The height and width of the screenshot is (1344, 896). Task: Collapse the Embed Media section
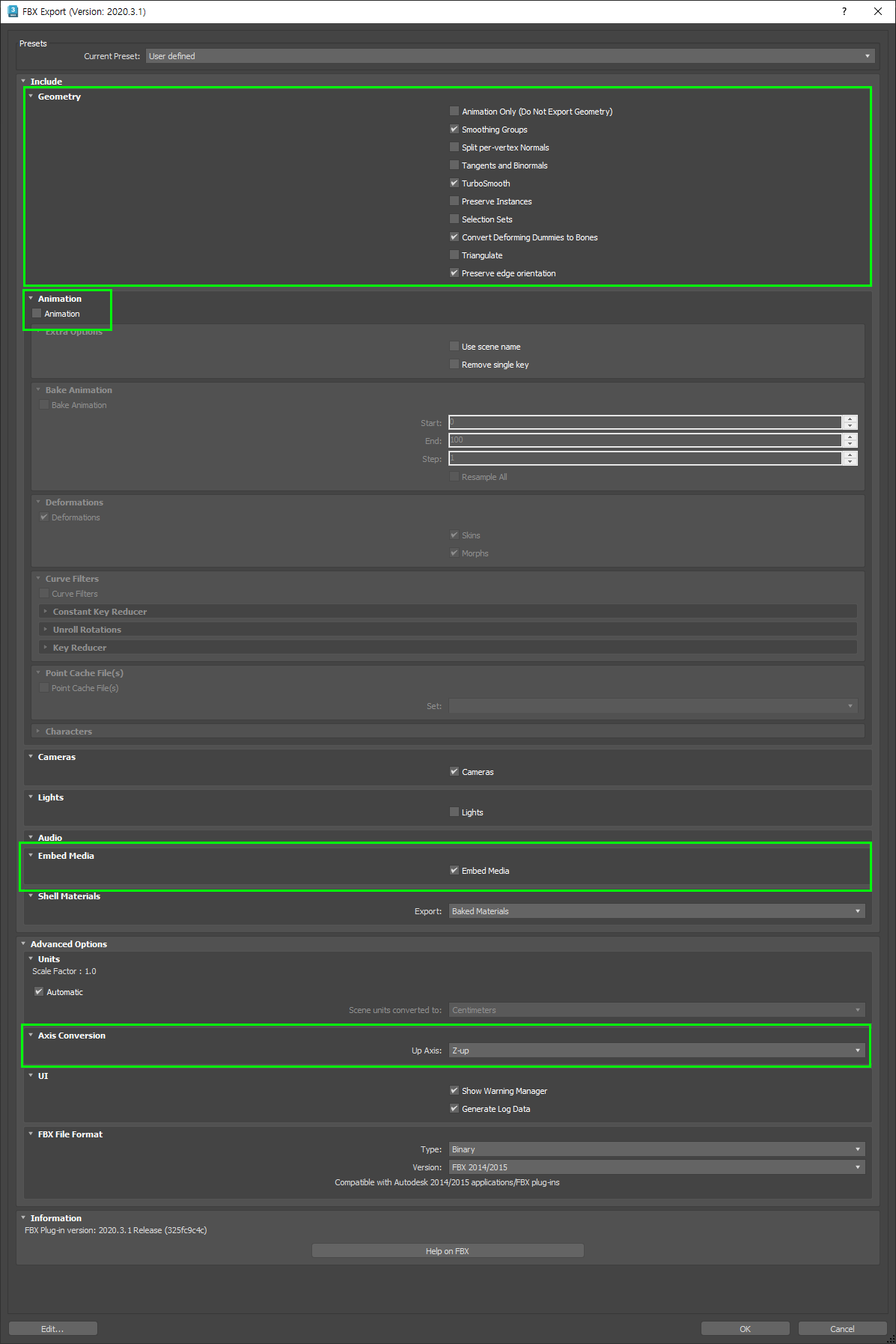click(x=31, y=856)
